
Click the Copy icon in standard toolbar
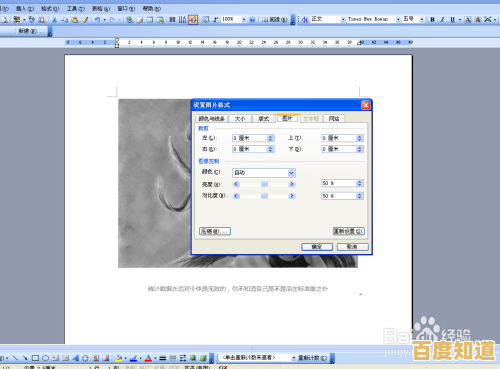[64, 20]
